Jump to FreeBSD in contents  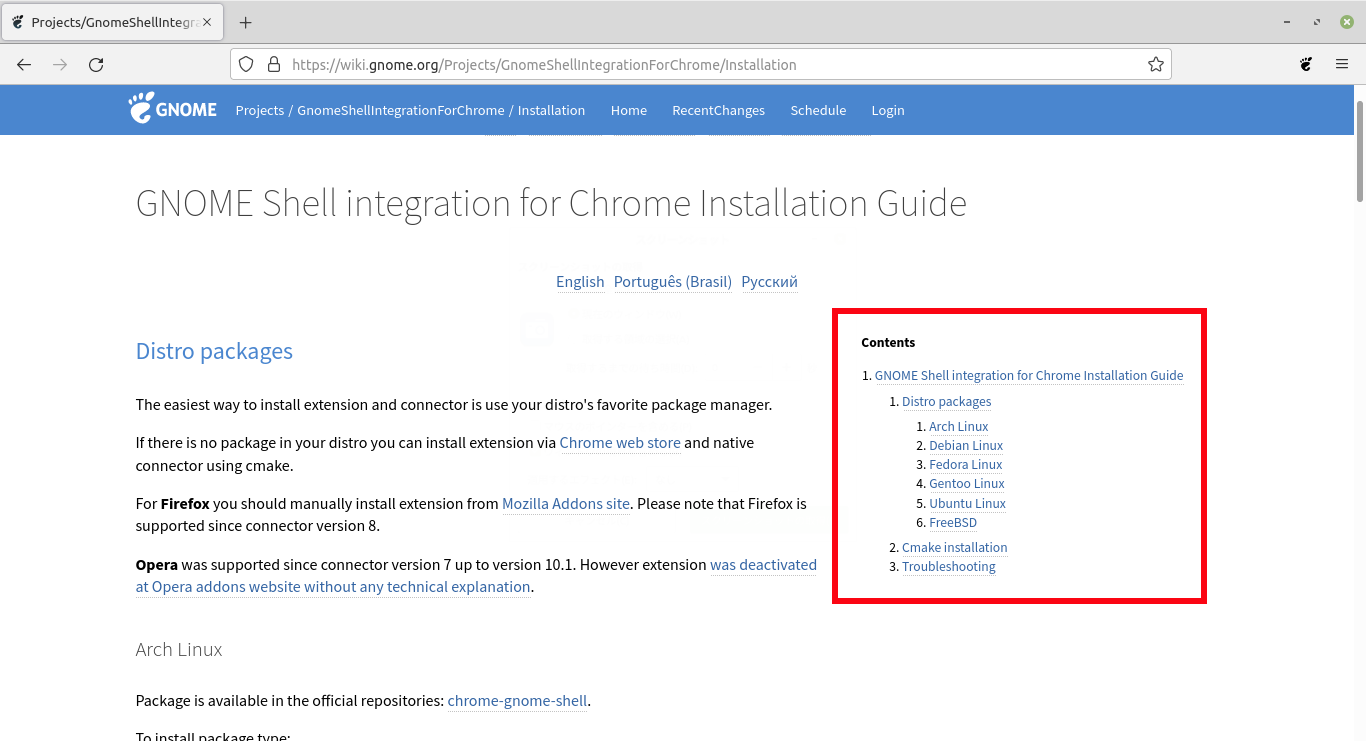click(953, 522)
